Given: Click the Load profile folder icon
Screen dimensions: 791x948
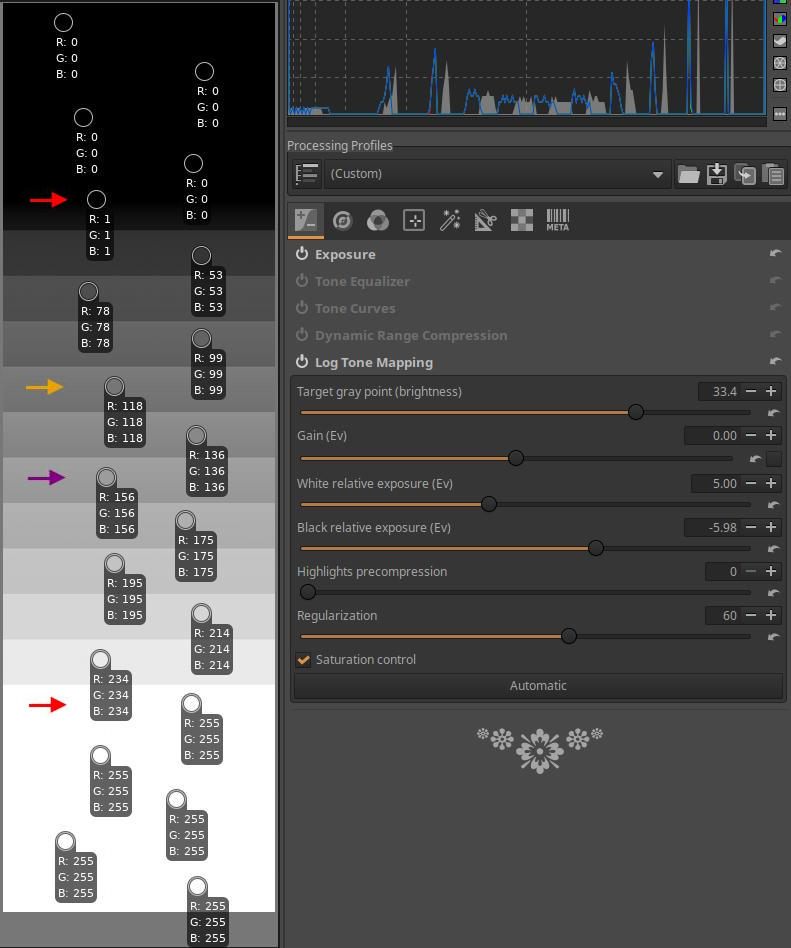Looking at the screenshot, I should (x=688, y=174).
